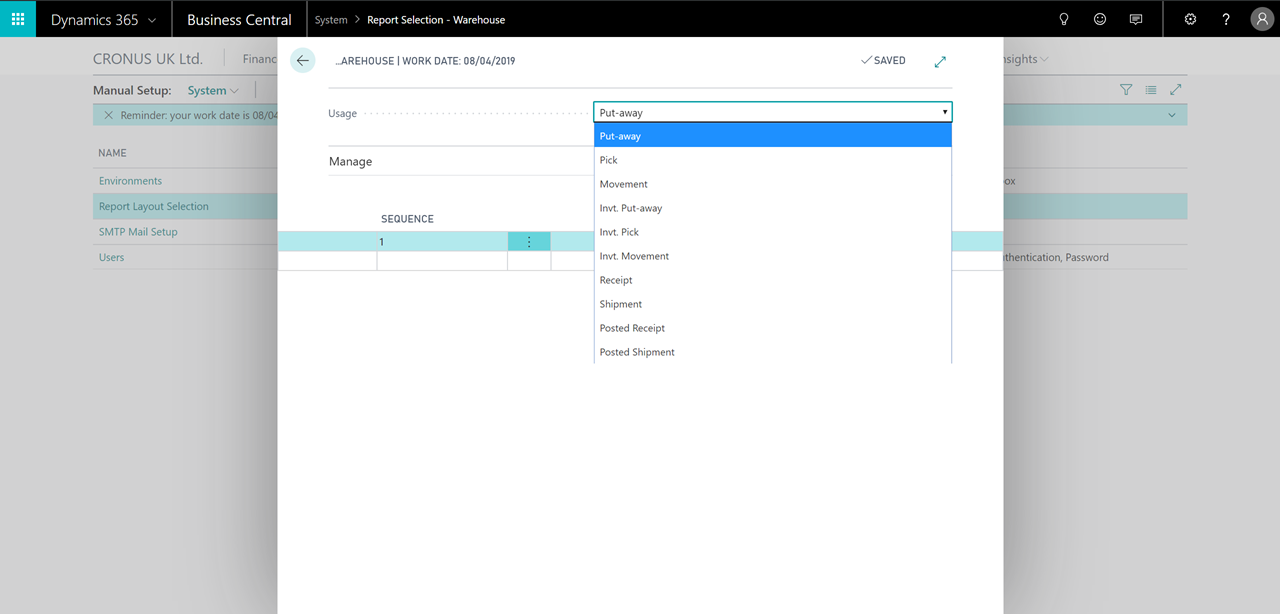This screenshot has height=614, width=1280.
Task: Select Put-away in the Usage list
Action: tap(773, 136)
